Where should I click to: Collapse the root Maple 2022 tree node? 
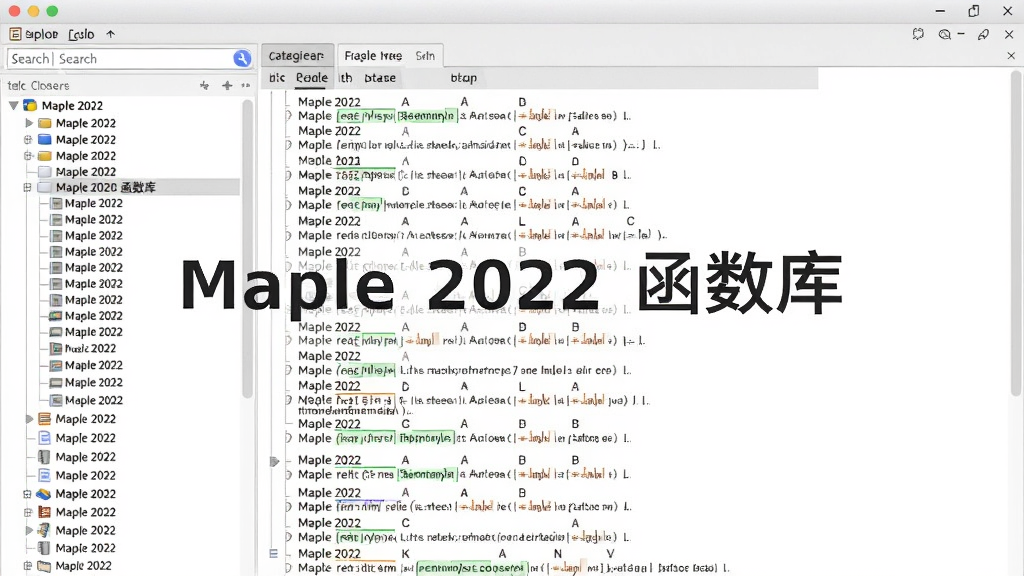point(13,105)
